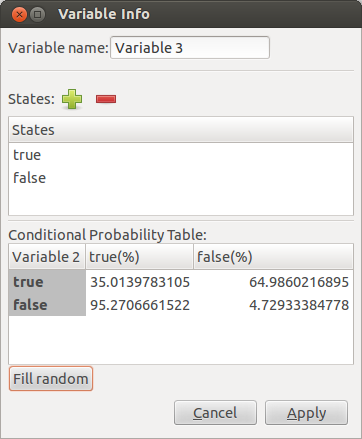
Task: Click the States column header
Action: 181,130
